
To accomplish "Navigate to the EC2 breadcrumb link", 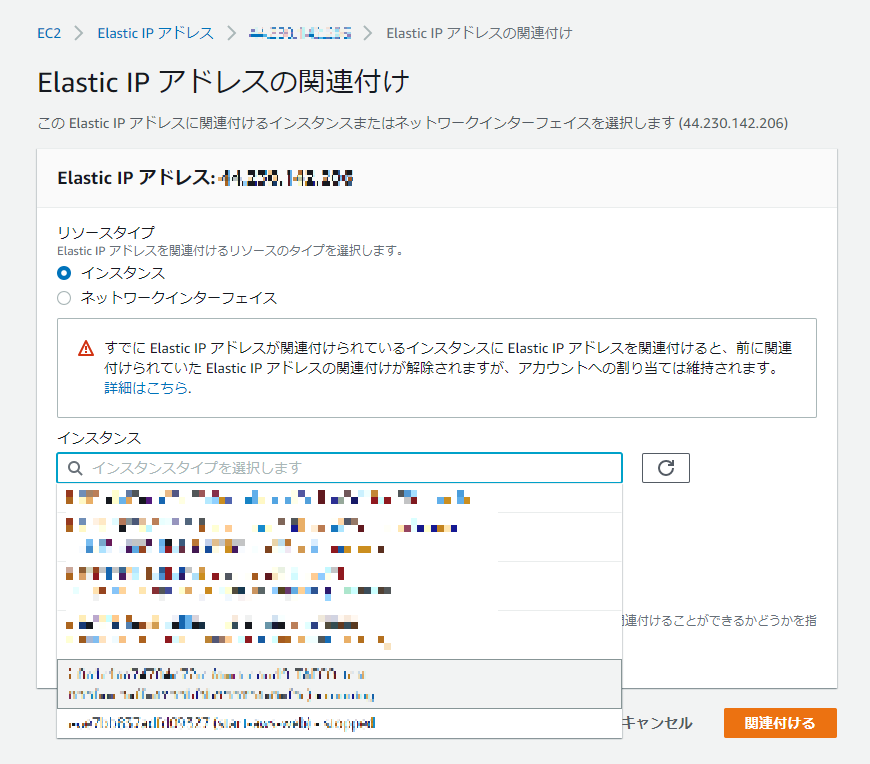I will pyautogui.click(x=49, y=32).
